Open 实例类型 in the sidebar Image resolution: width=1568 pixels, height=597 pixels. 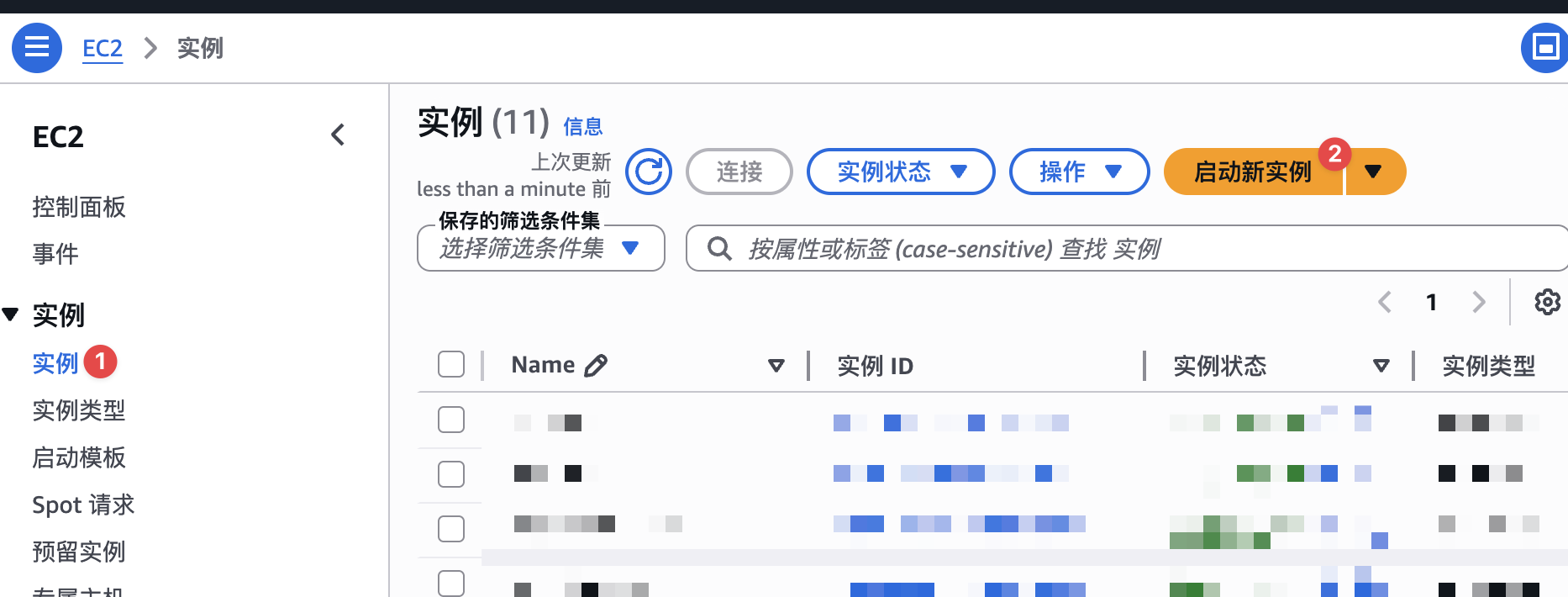(79, 410)
